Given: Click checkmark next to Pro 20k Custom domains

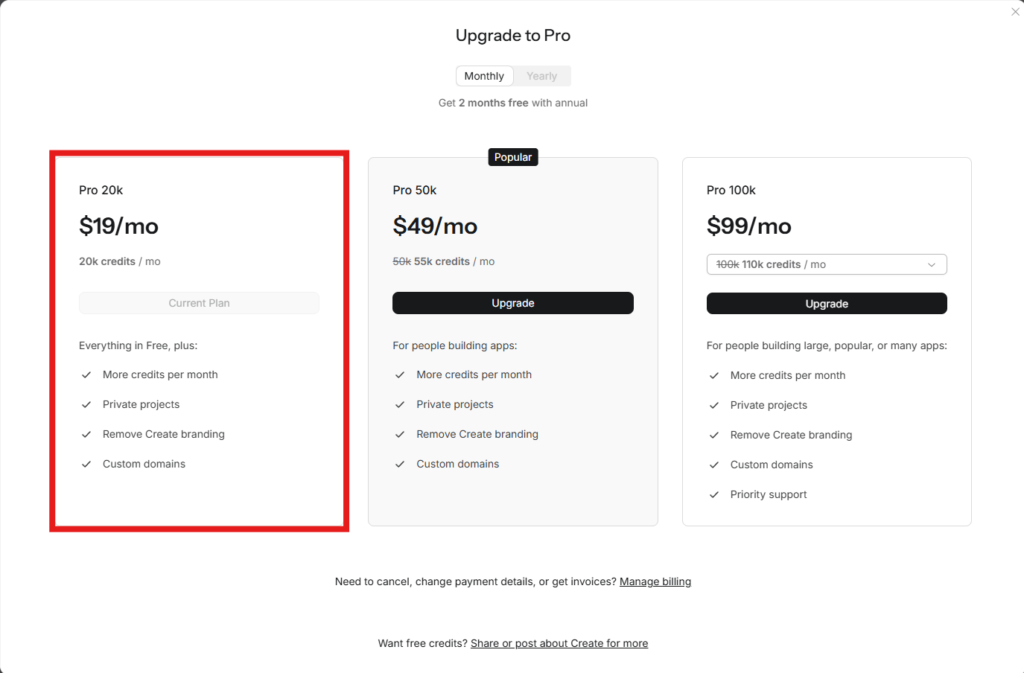Looking at the screenshot, I should (86, 463).
